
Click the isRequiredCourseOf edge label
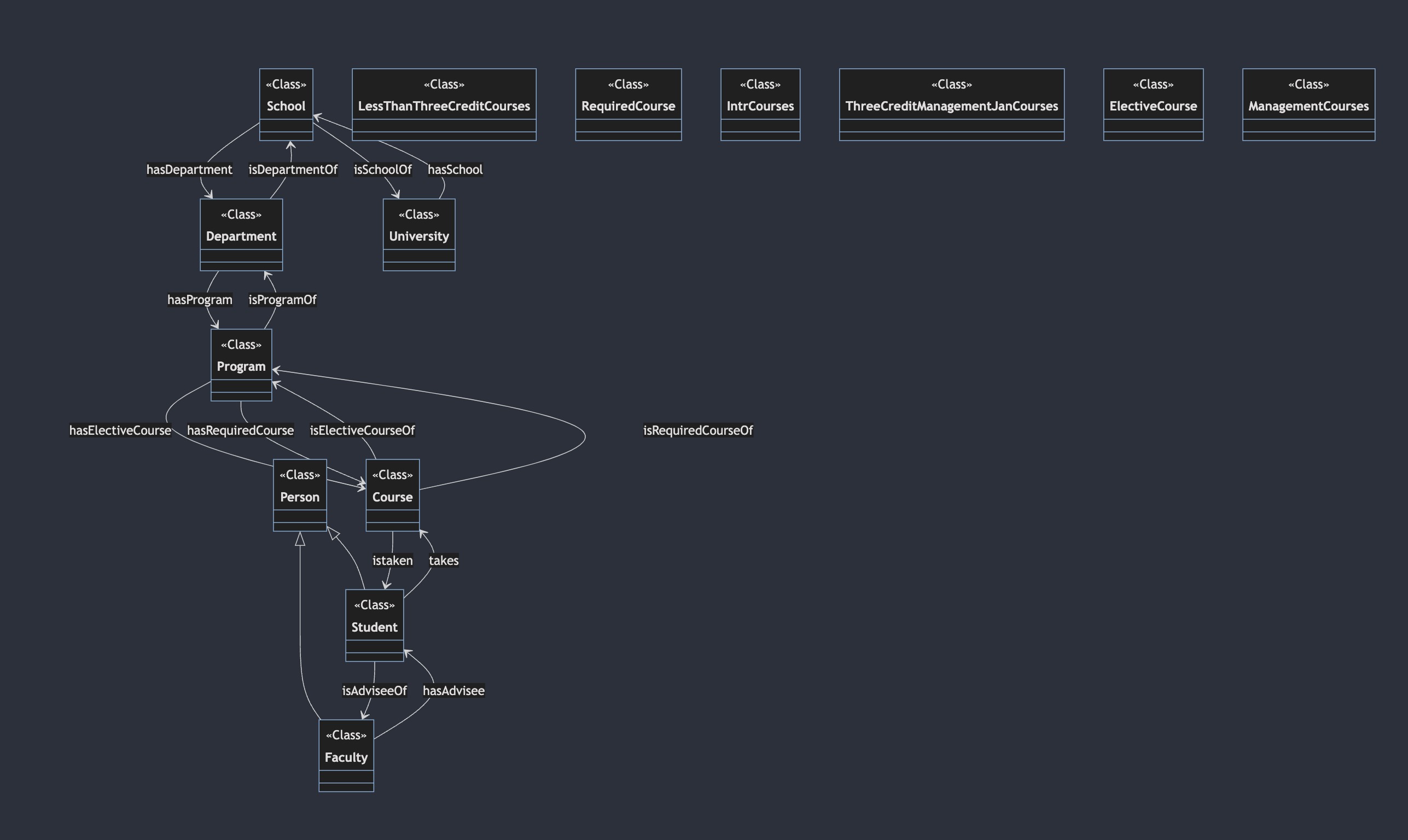coord(698,430)
